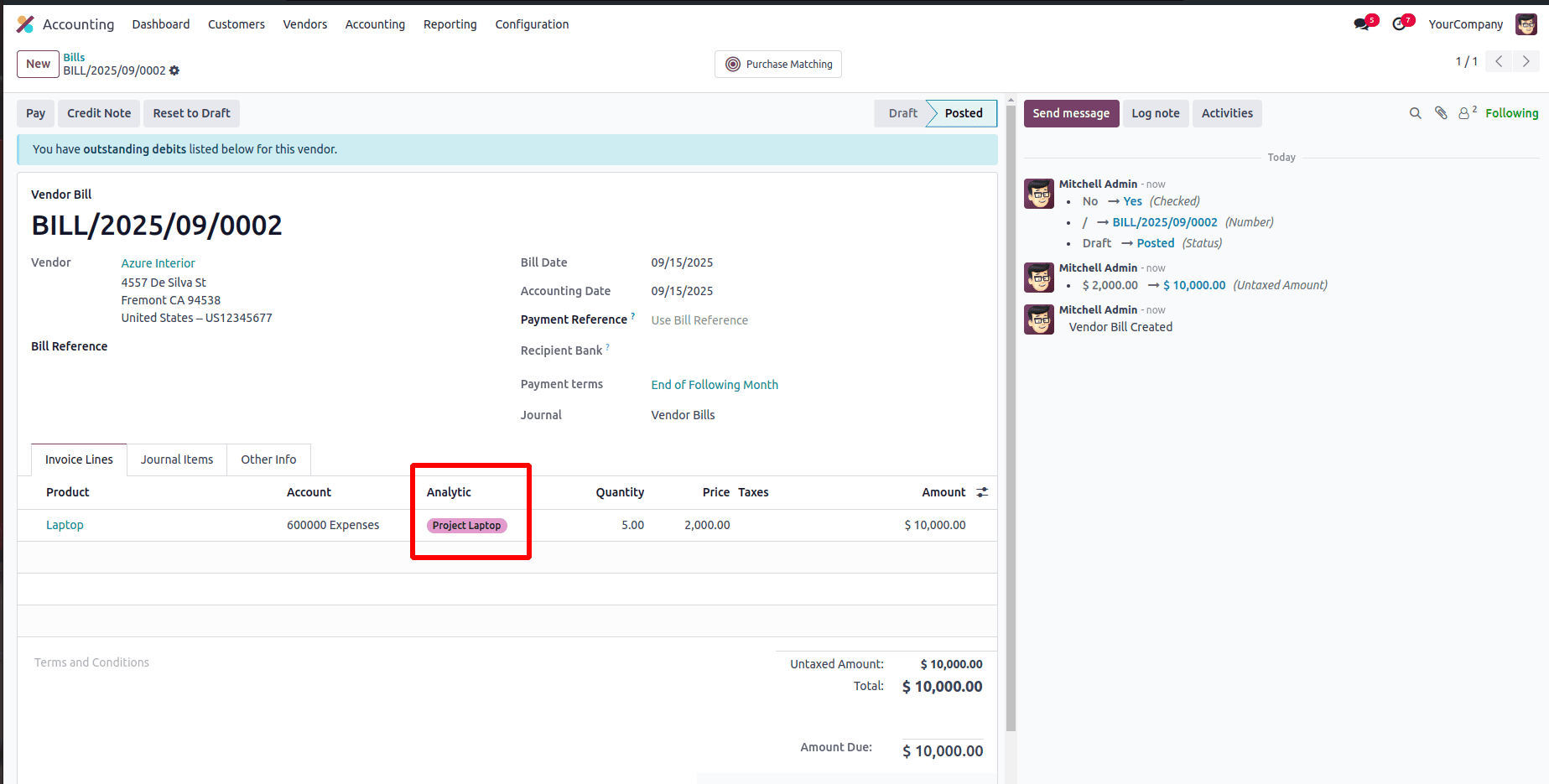Click the Analytic column header
The image size is (1549, 784).
[449, 492]
